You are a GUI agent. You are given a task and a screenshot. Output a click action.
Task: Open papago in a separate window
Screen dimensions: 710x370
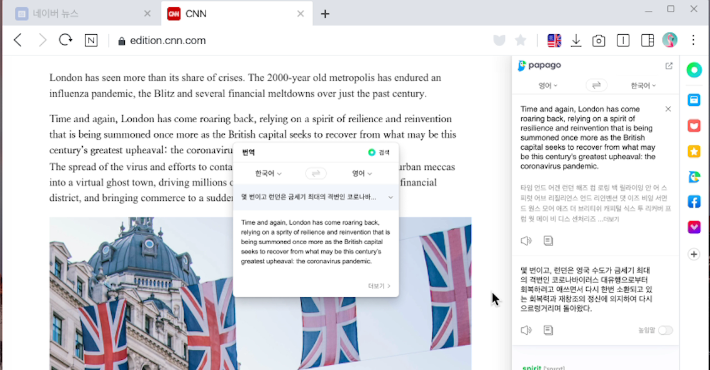pyautogui.click(x=669, y=66)
